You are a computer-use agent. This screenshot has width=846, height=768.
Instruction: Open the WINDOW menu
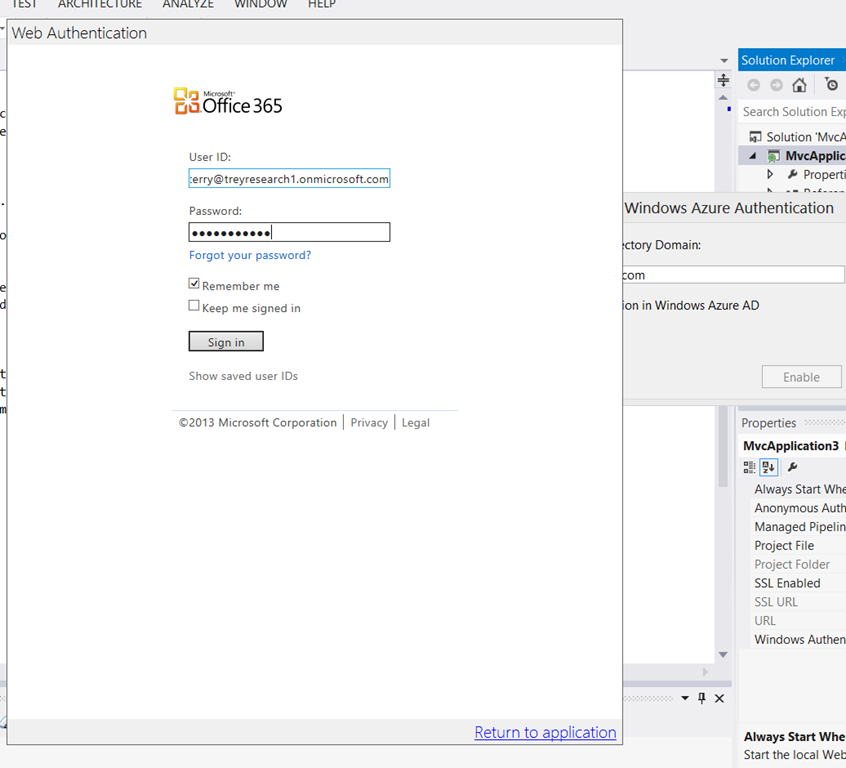coord(261,4)
